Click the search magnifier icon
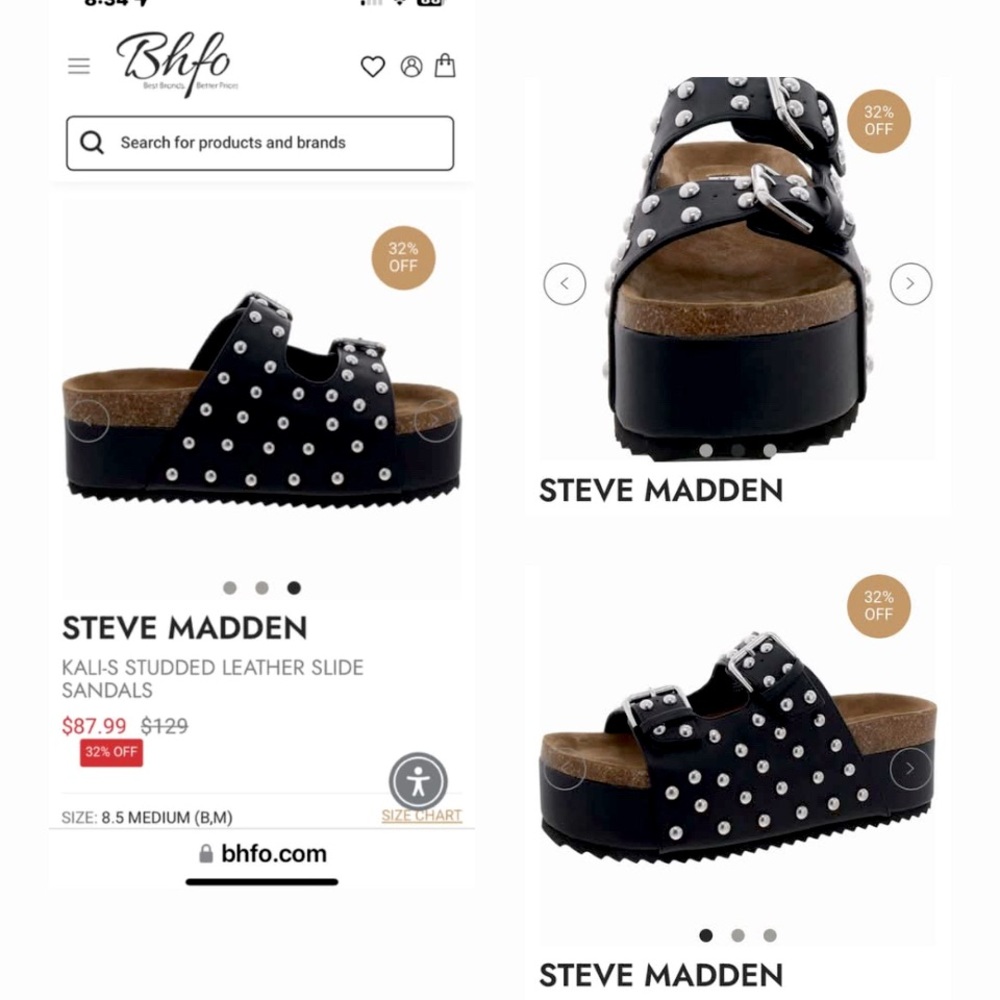The image size is (1000, 1000). tap(92, 142)
